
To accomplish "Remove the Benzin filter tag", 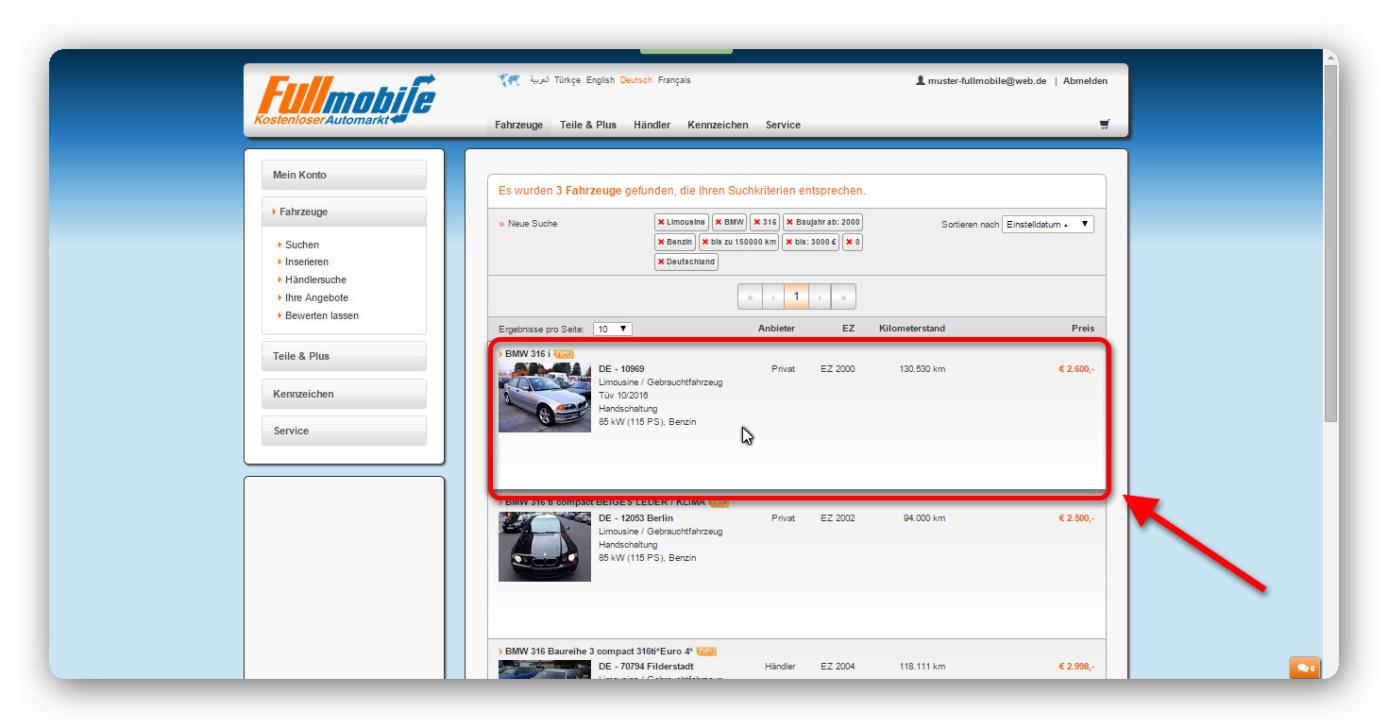I will coord(675,242).
